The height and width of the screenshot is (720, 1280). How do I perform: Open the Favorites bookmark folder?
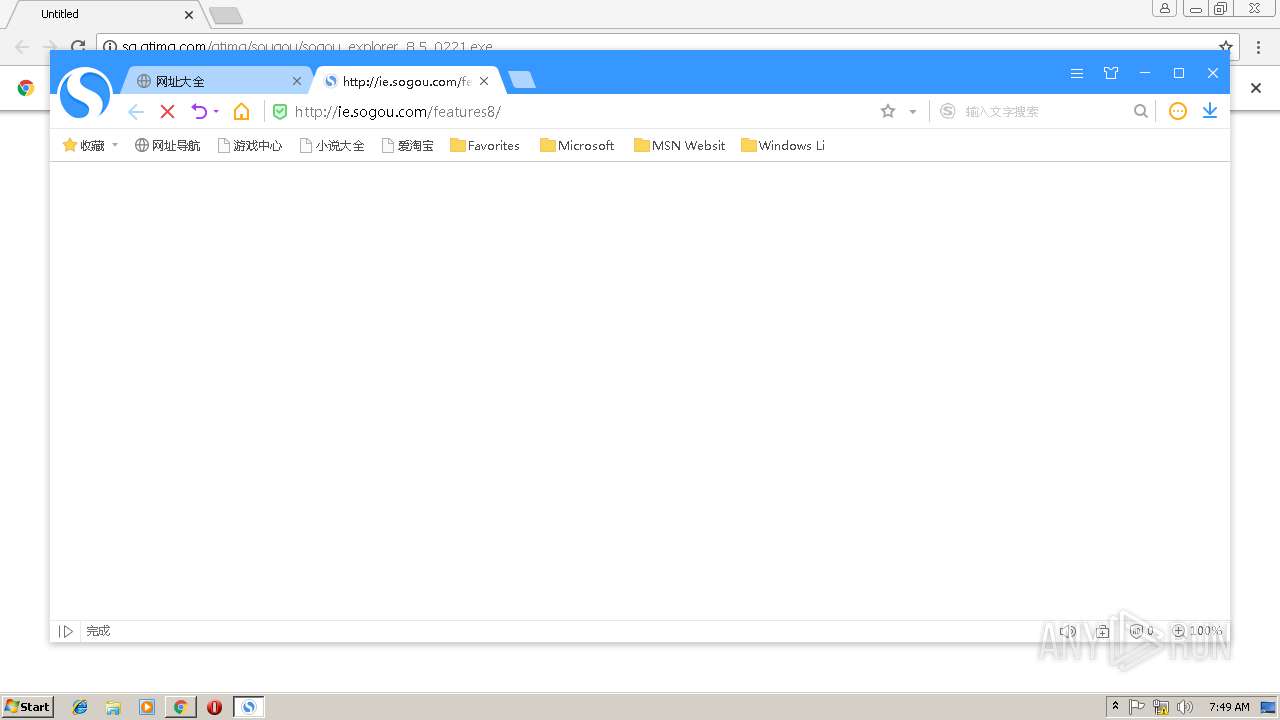point(485,145)
